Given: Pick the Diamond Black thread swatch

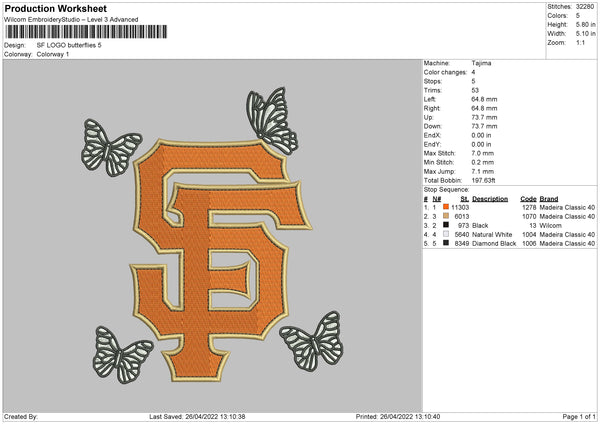Looking at the screenshot, I should pos(446,243).
